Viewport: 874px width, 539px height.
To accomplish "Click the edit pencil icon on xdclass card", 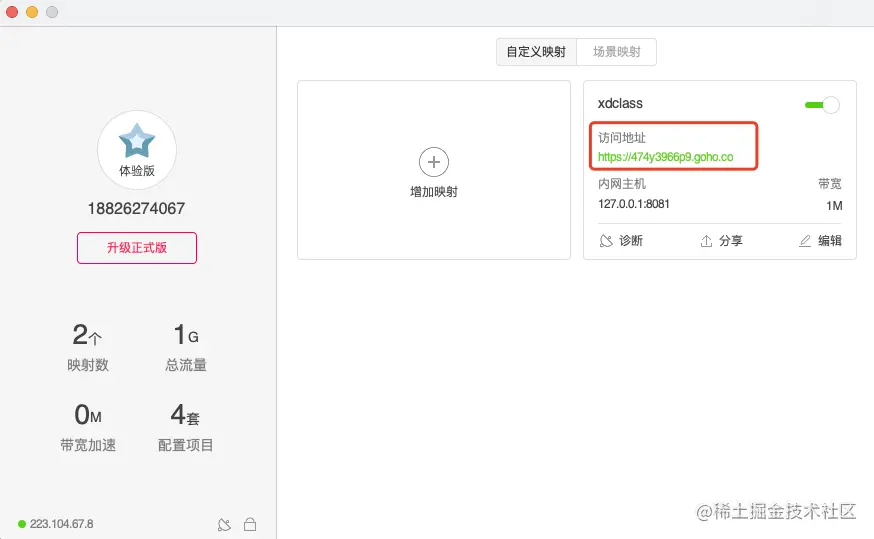I will [806, 241].
